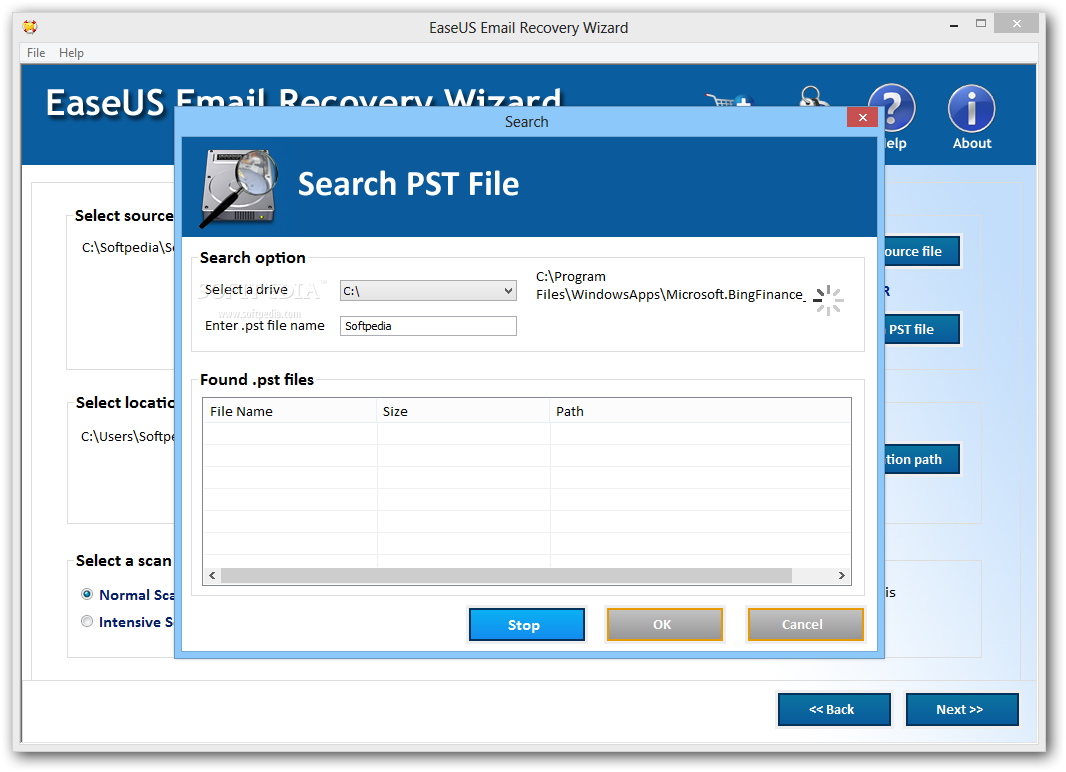Select the Intensive Scan radio button
Image resolution: width=1066 pixels, height=772 pixels.
[87, 621]
